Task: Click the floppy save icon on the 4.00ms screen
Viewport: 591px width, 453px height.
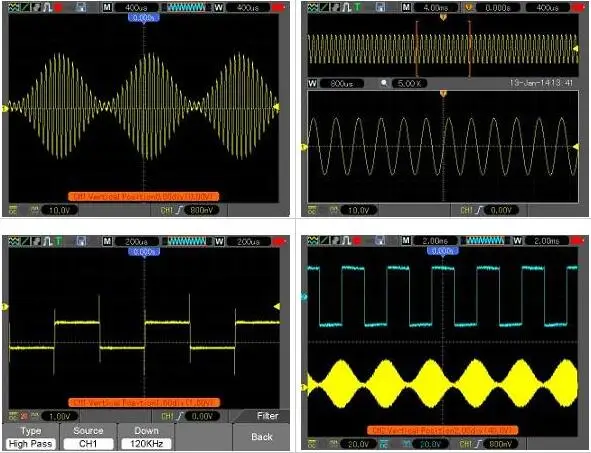Action: (380, 7)
